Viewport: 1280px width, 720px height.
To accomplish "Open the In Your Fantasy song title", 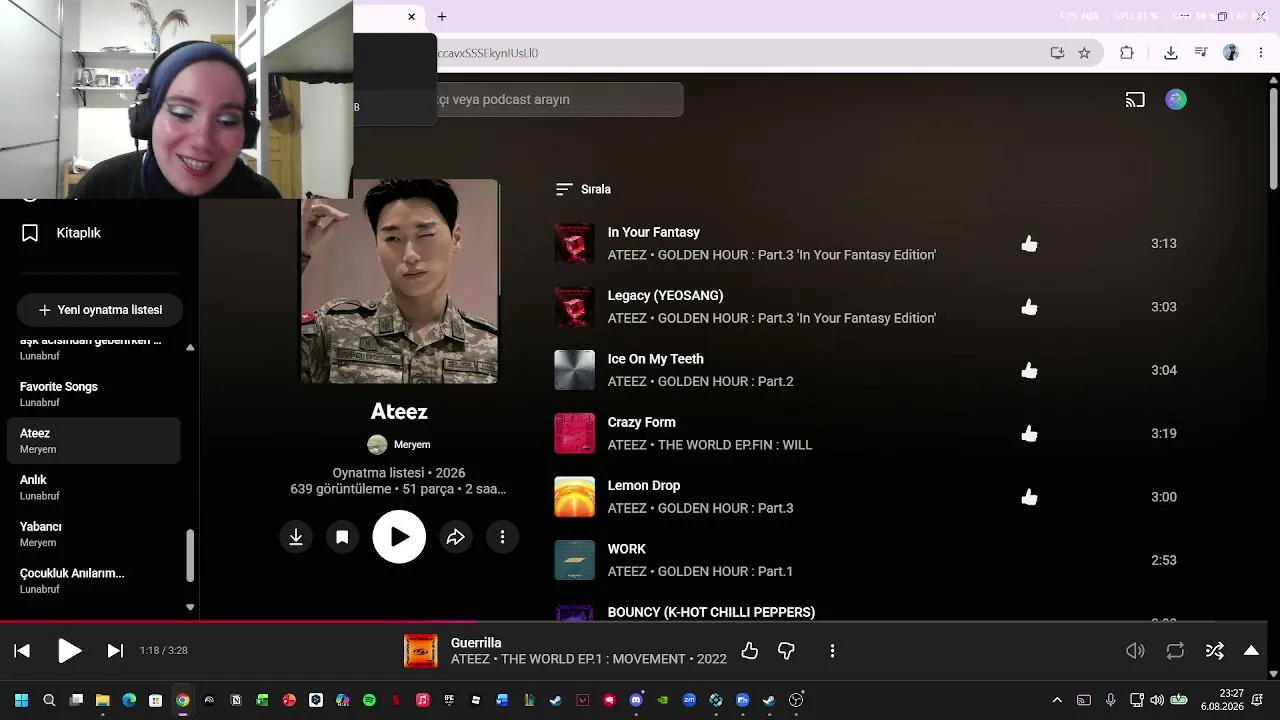I will (654, 232).
